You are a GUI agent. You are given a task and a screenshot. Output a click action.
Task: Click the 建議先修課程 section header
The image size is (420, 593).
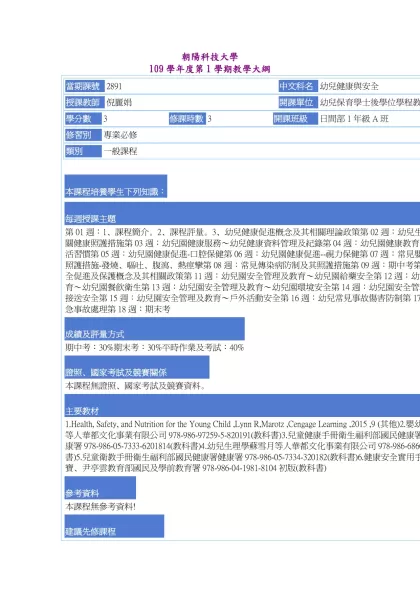pos(114,526)
